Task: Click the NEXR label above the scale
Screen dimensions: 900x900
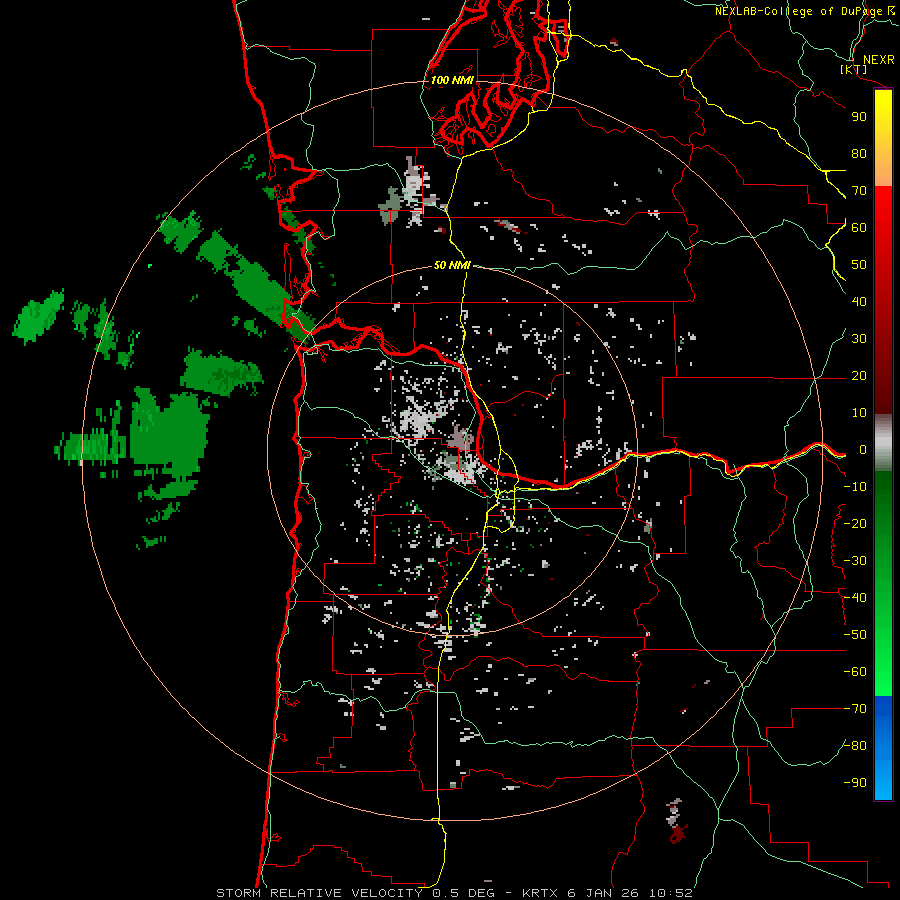Action: tap(879, 60)
